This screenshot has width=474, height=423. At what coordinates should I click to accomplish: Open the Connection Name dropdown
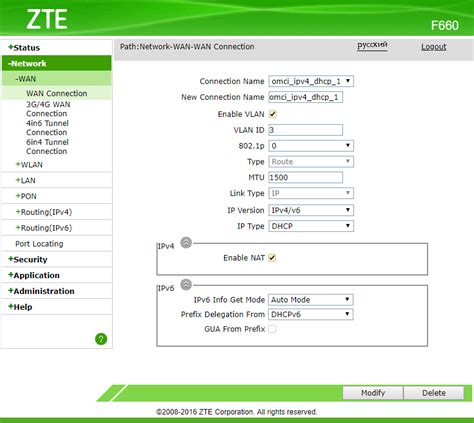click(x=311, y=81)
